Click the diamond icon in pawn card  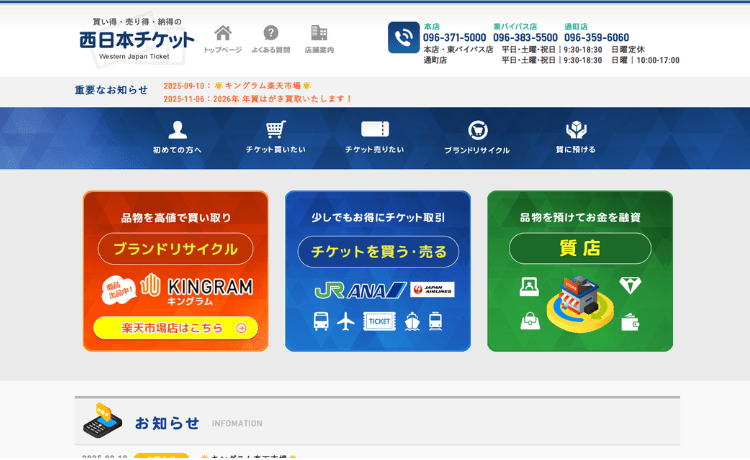click(630, 285)
